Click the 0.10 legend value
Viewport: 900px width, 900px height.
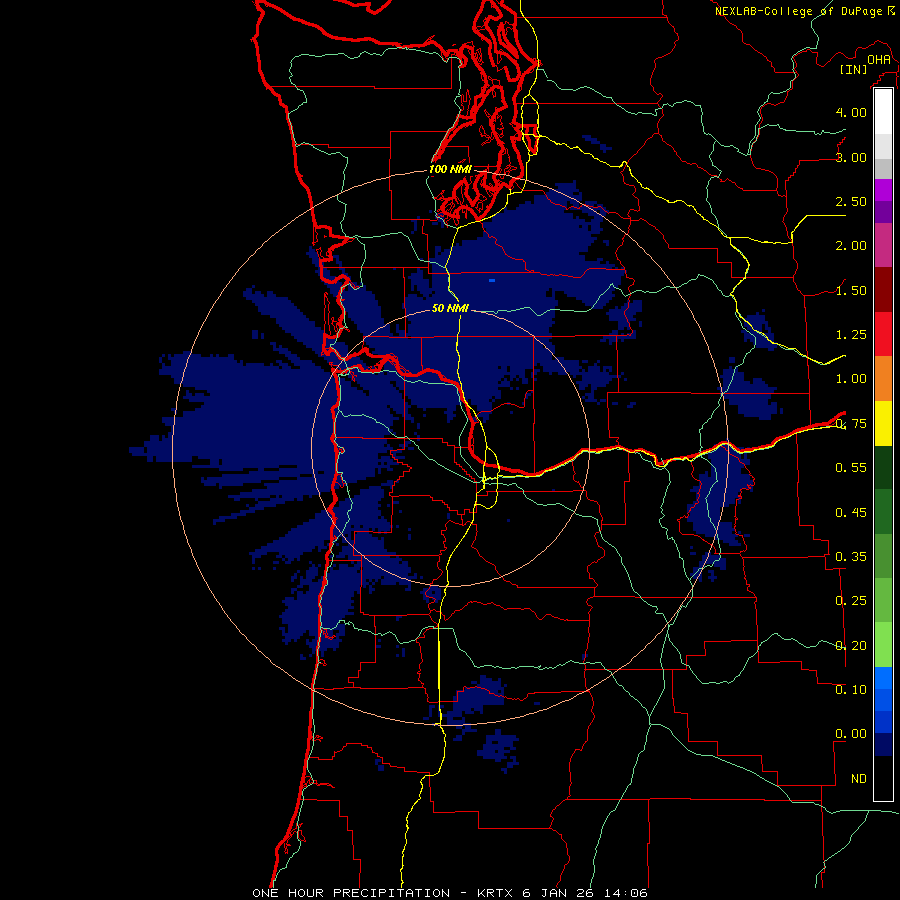[x=851, y=690]
